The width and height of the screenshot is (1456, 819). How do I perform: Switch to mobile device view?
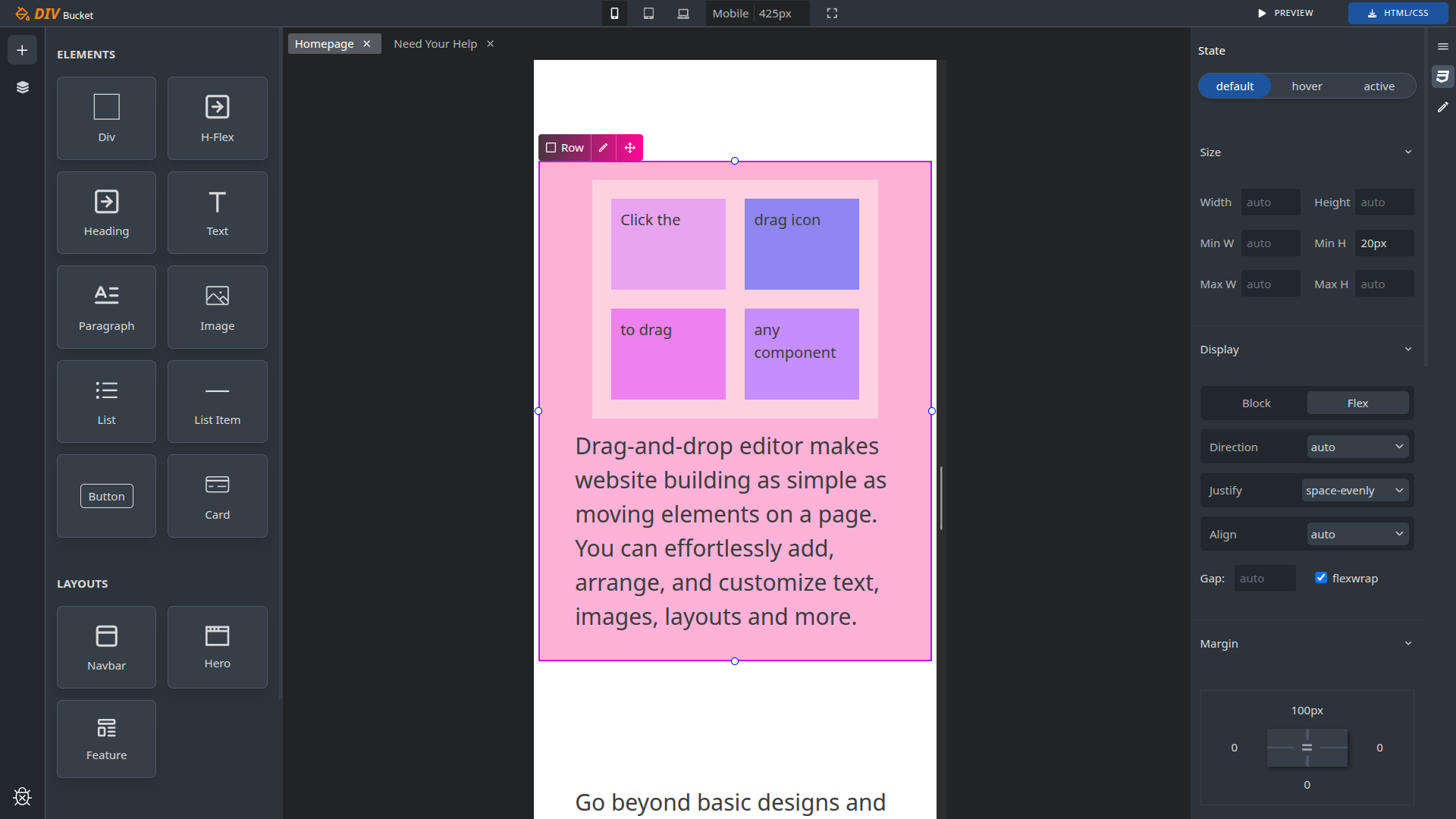[614, 14]
